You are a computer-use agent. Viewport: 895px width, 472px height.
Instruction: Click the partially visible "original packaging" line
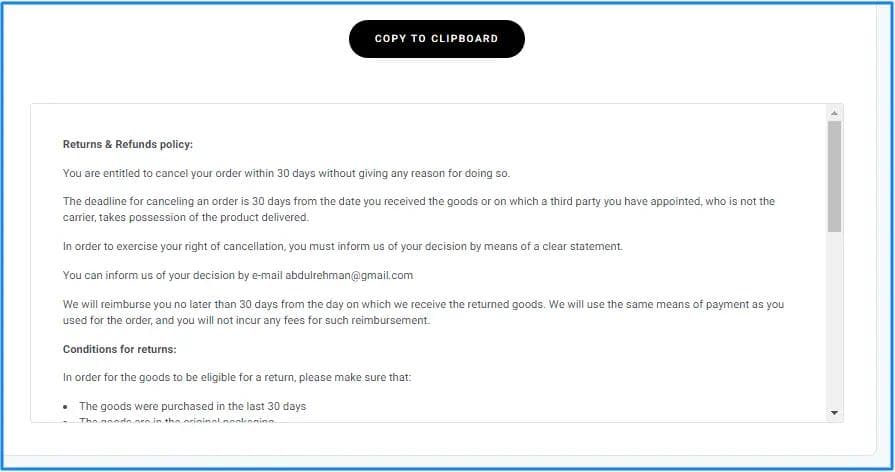pyautogui.click(x=176, y=421)
